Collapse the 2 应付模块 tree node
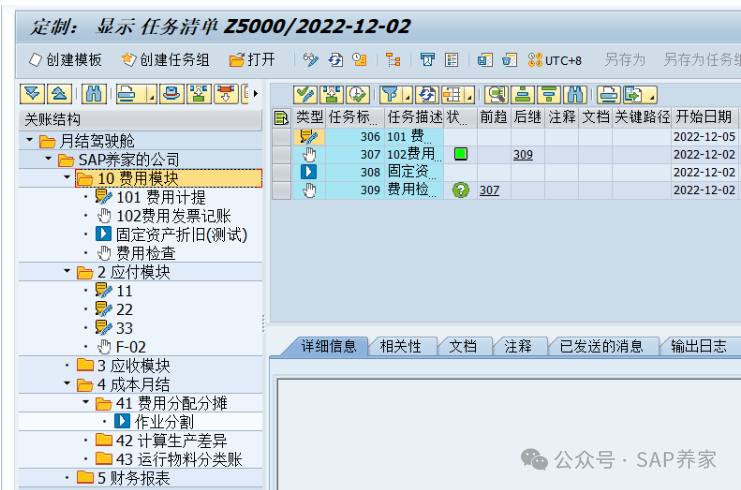This screenshot has width=741, height=490. [x=67, y=272]
